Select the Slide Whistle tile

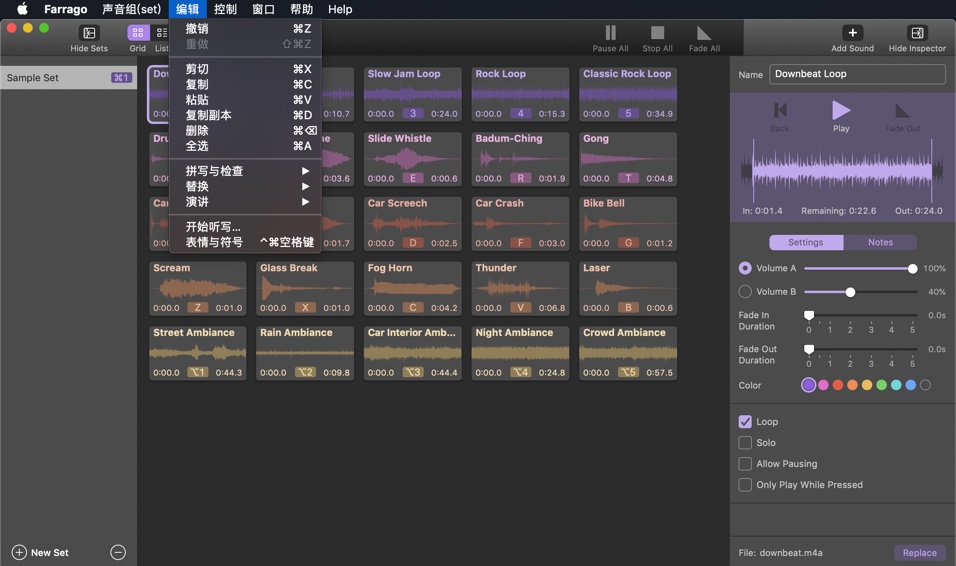coord(413,159)
